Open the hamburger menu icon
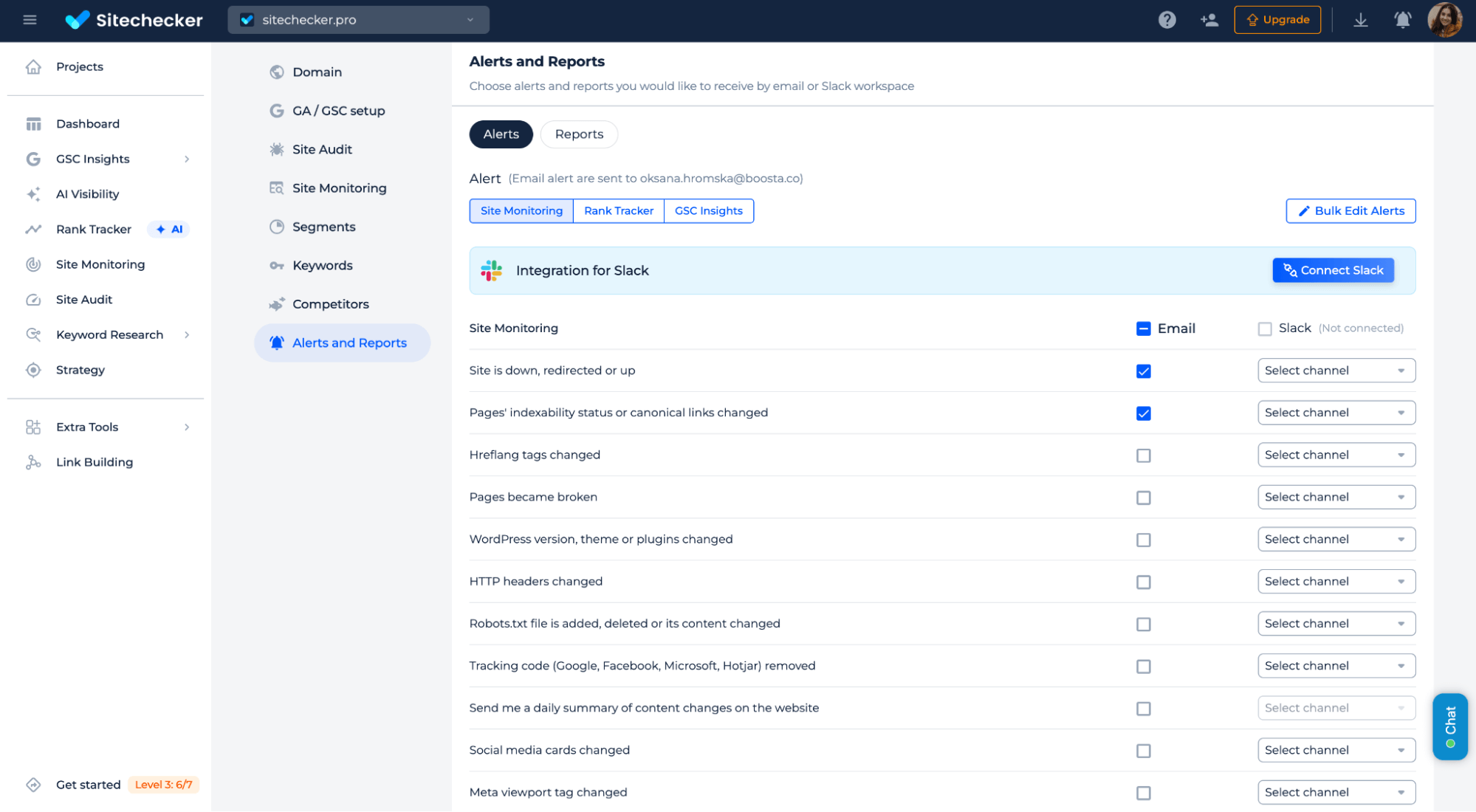Viewport: 1476px width, 812px height. 30,20
